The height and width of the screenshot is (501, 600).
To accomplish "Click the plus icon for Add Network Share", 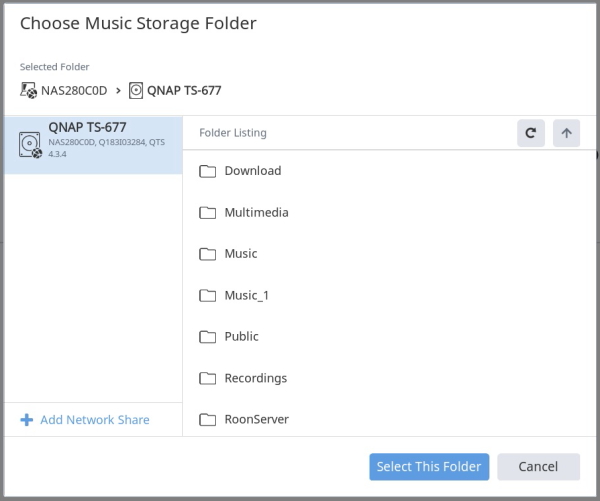I will (x=26, y=420).
